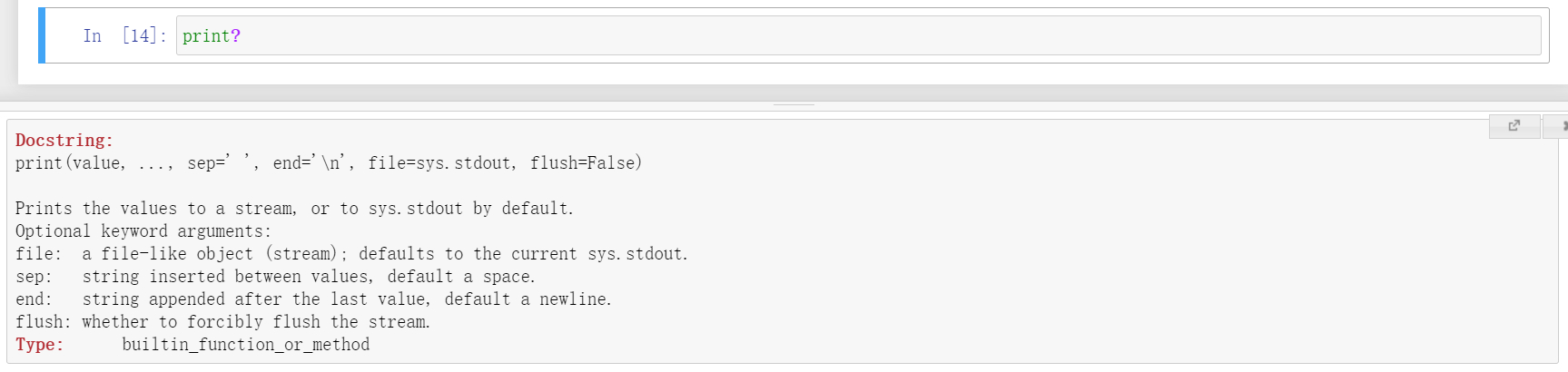Click the builtin_function_or_method text
Image resolution: width=1568 pixels, height=372 pixels.
click(246, 345)
